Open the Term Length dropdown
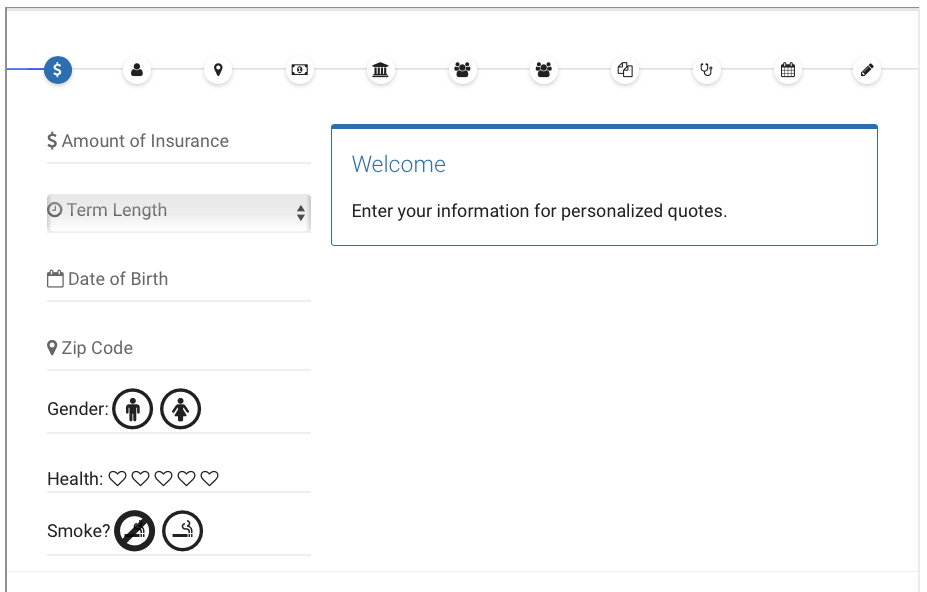The image size is (927, 592). [x=178, y=212]
